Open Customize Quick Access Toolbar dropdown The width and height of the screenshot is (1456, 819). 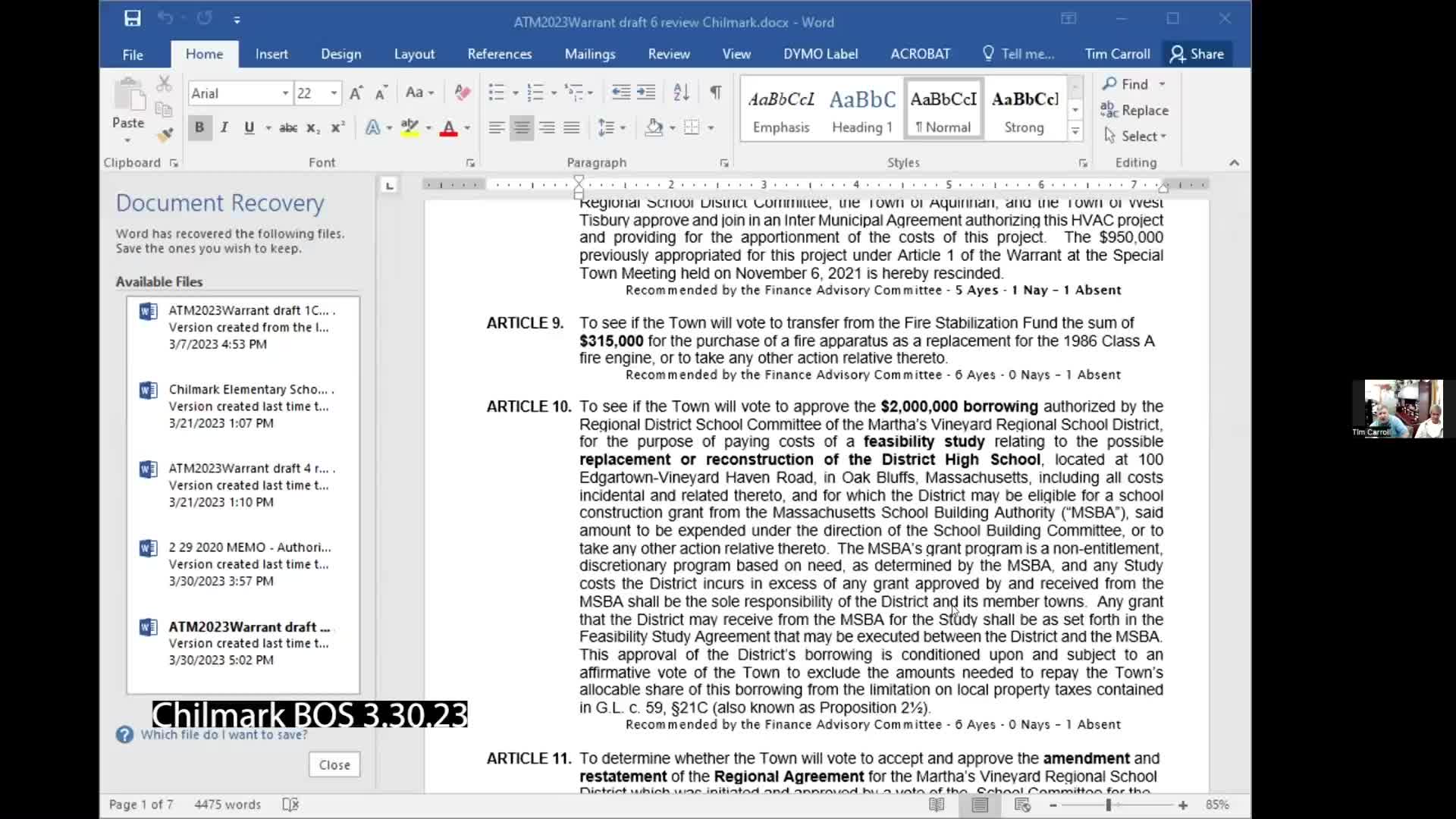(237, 20)
